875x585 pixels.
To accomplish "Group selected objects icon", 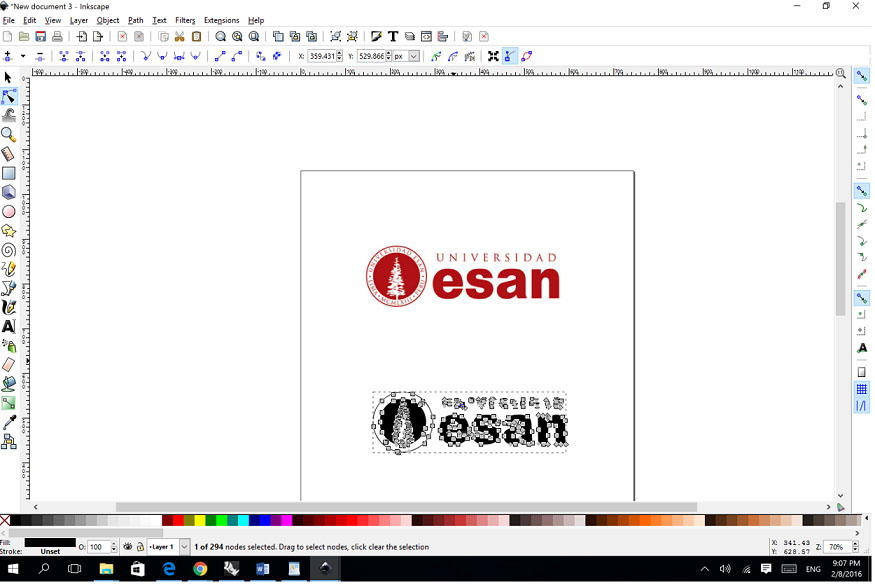I will pos(335,37).
